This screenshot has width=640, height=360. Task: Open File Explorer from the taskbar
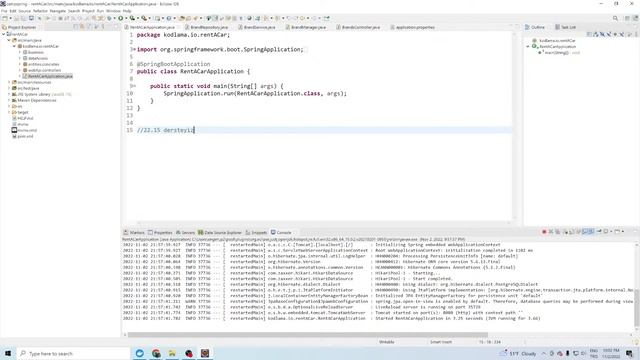click(172, 353)
